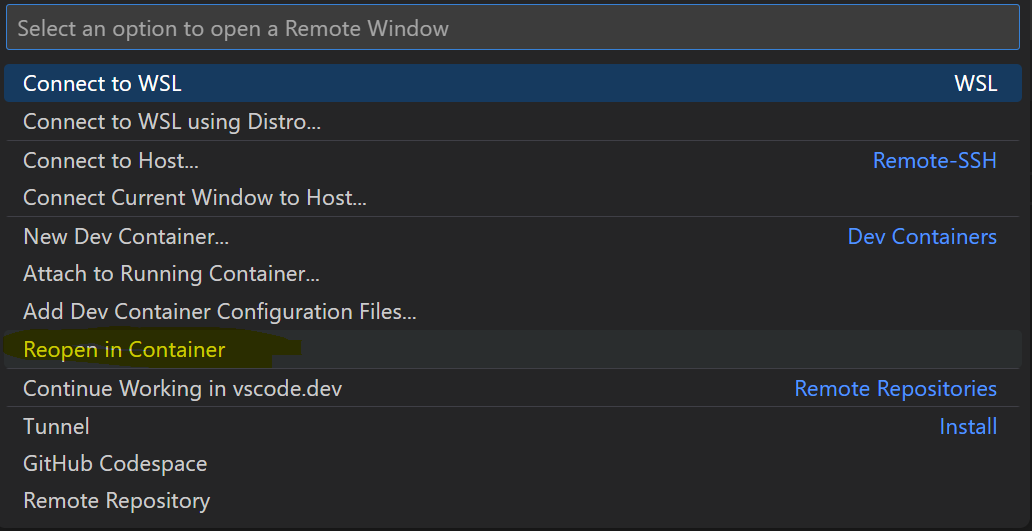Image resolution: width=1032 pixels, height=531 pixels.
Task: Select Connect to Host option
Action: tap(513, 160)
